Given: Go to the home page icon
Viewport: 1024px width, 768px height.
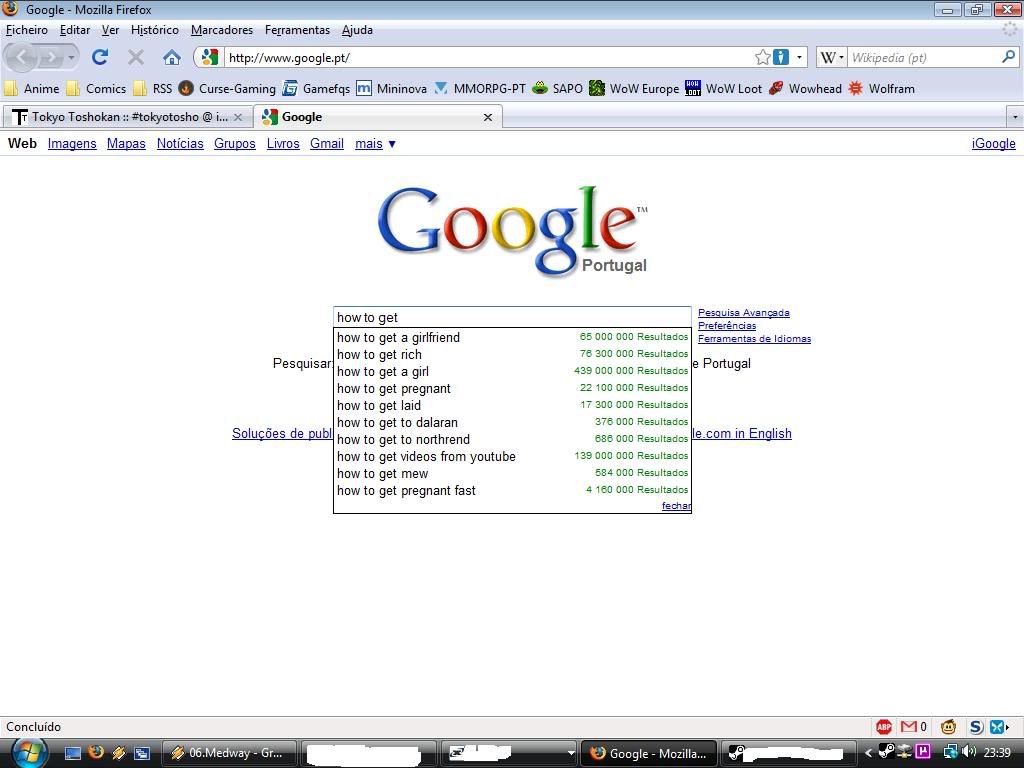Looking at the screenshot, I should point(172,57).
